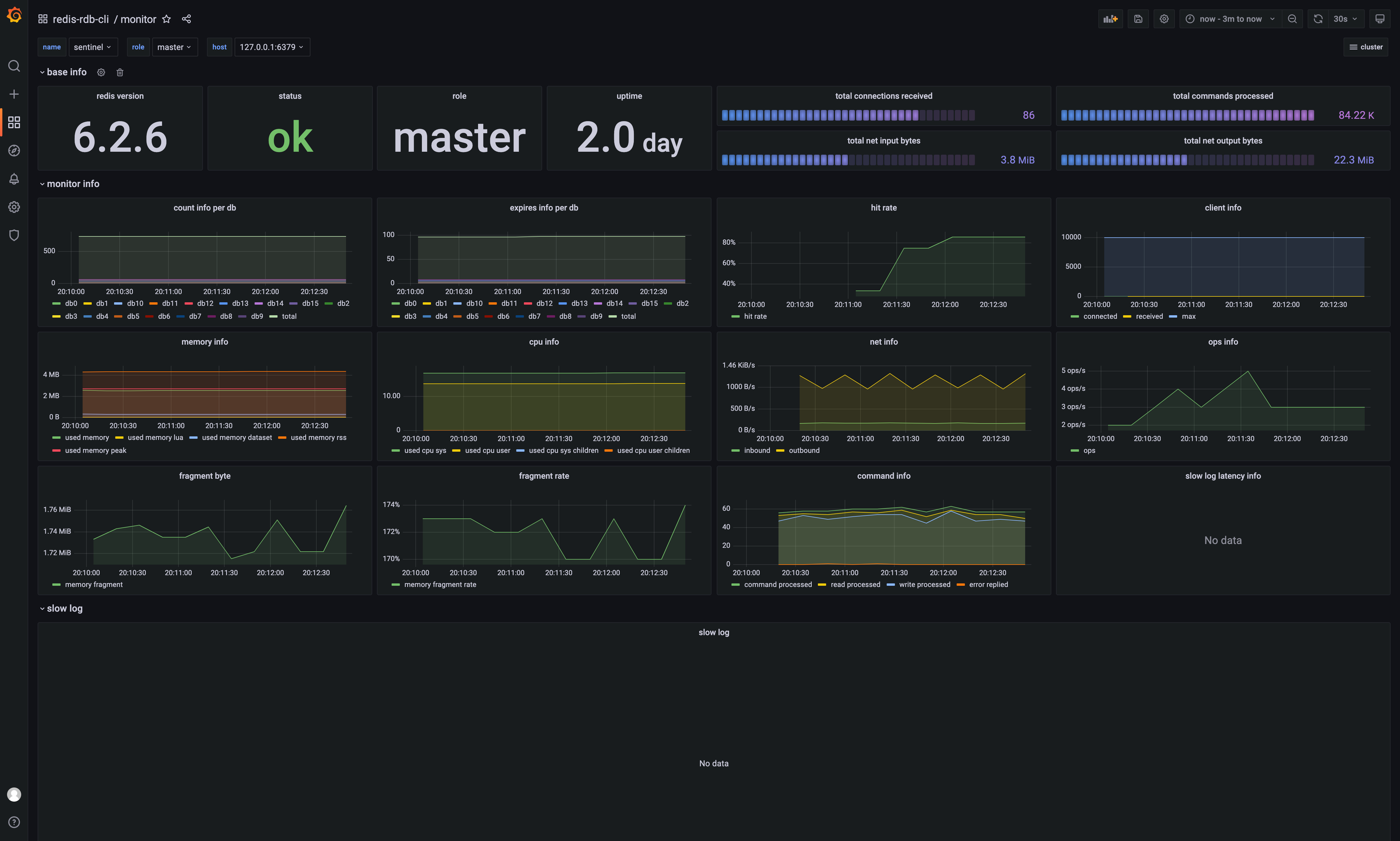This screenshot has width=1400, height=841.
Task: Click the Add panel icon
Action: tap(1110, 19)
